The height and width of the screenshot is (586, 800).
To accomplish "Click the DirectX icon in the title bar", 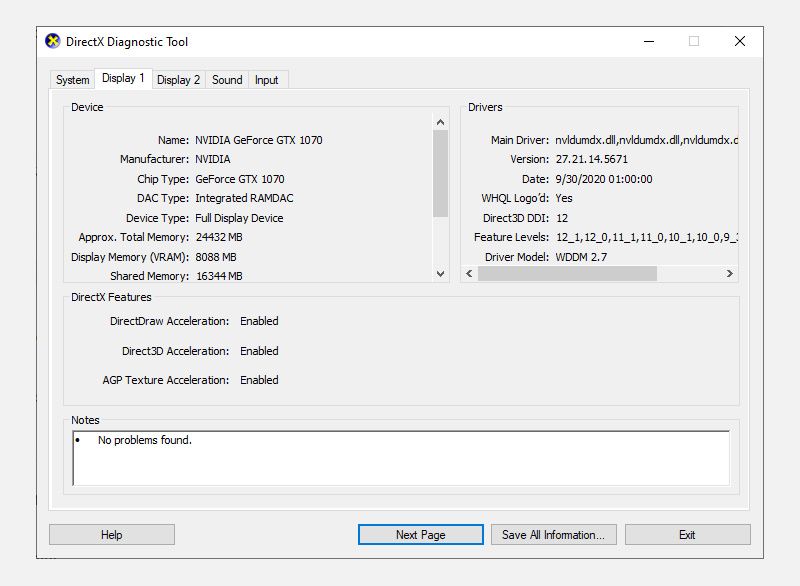I will (x=55, y=42).
